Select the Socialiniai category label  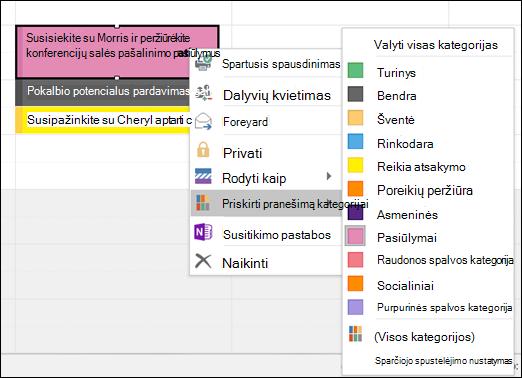click(x=405, y=286)
